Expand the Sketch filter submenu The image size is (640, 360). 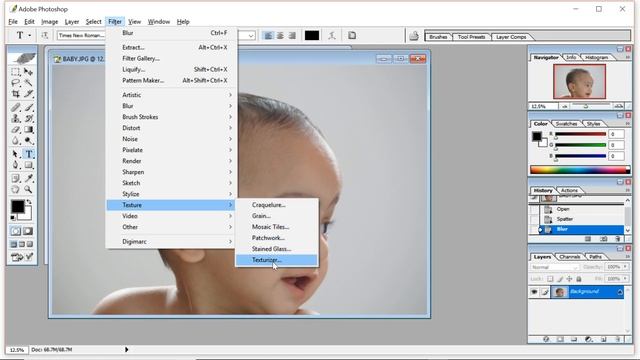coord(171,183)
